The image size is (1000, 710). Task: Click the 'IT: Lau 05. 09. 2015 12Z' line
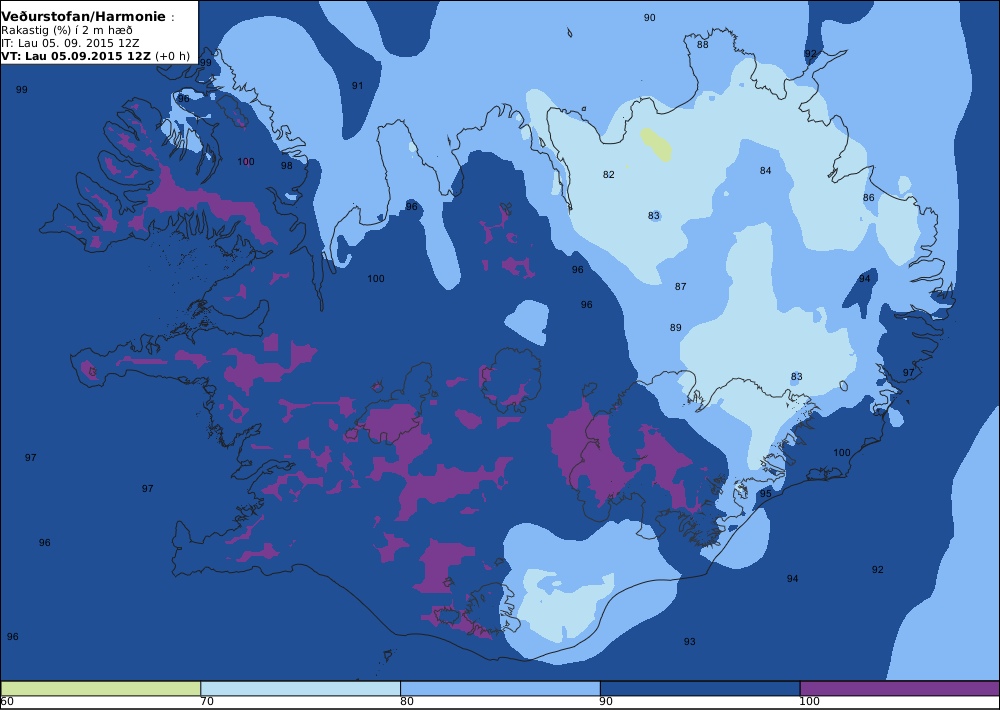[x=70, y=43]
